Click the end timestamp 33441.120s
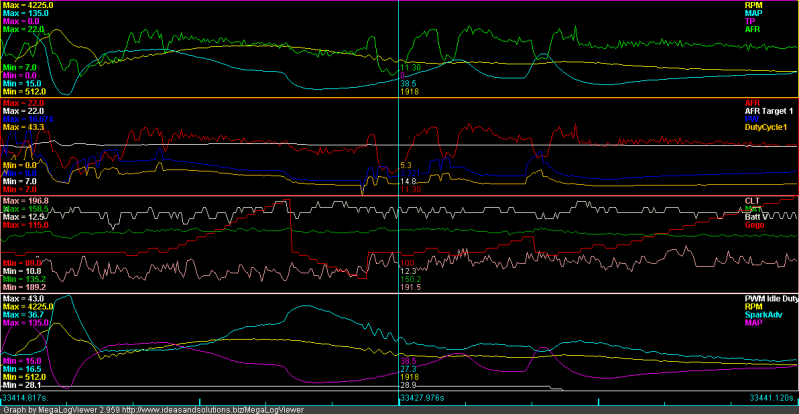 click(x=772, y=397)
